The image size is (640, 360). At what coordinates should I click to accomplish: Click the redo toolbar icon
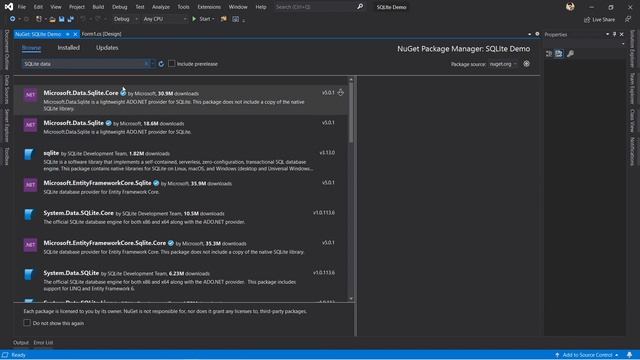point(98,19)
